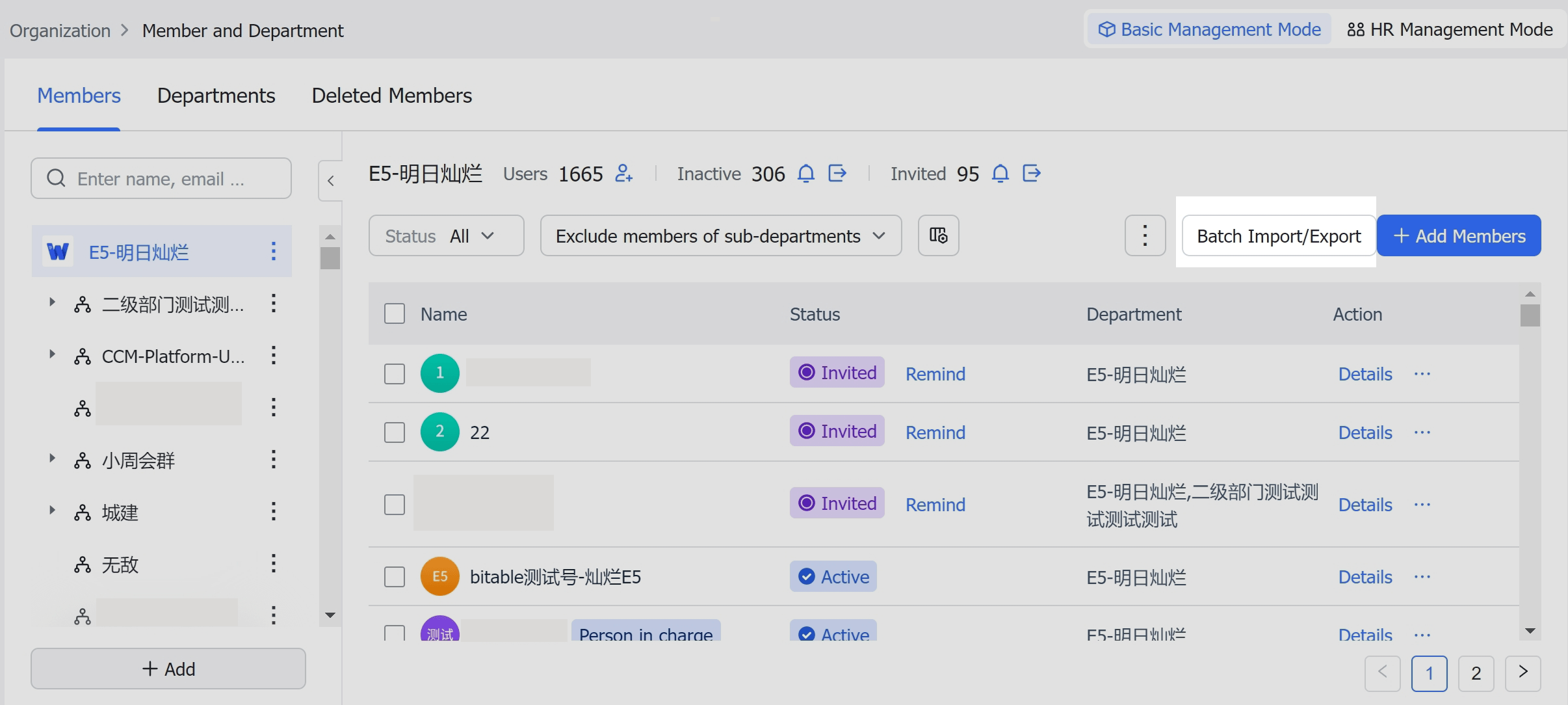The height and width of the screenshot is (705, 1568).
Task: Open three-dot menu for 小周会群 department
Action: click(x=274, y=460)
